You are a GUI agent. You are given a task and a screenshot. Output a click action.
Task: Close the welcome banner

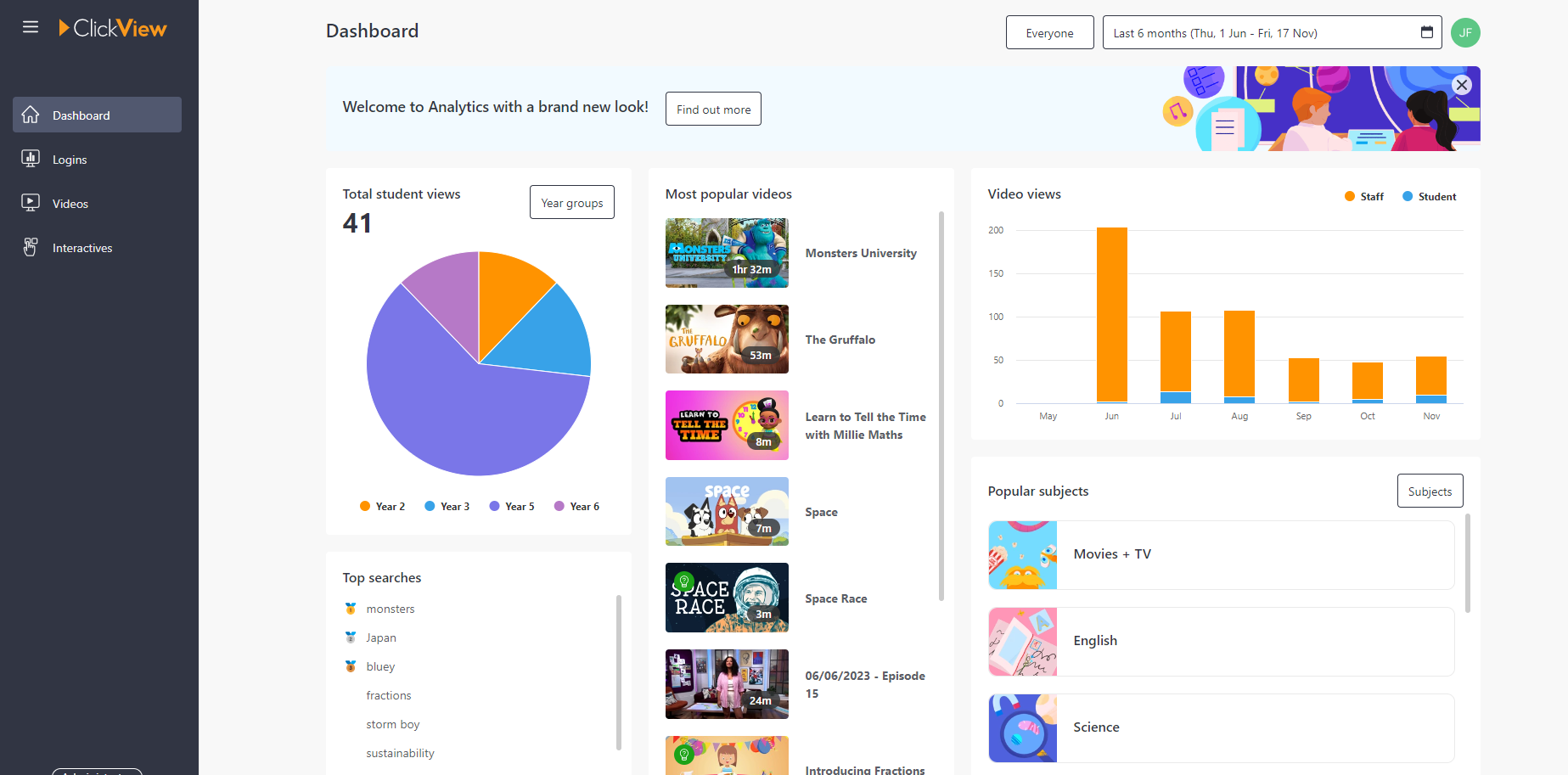click(1462, 85)
